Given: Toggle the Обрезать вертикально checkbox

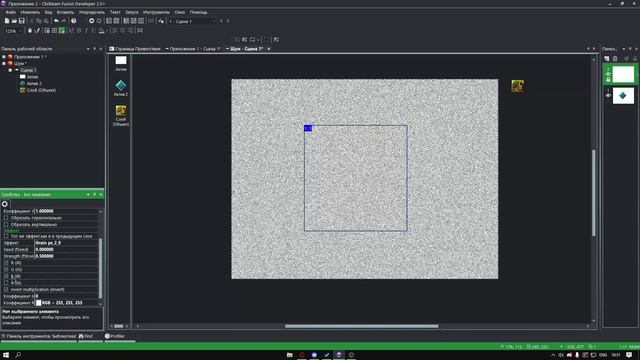Looking at the screenshot, I should [x=6, y=224].
